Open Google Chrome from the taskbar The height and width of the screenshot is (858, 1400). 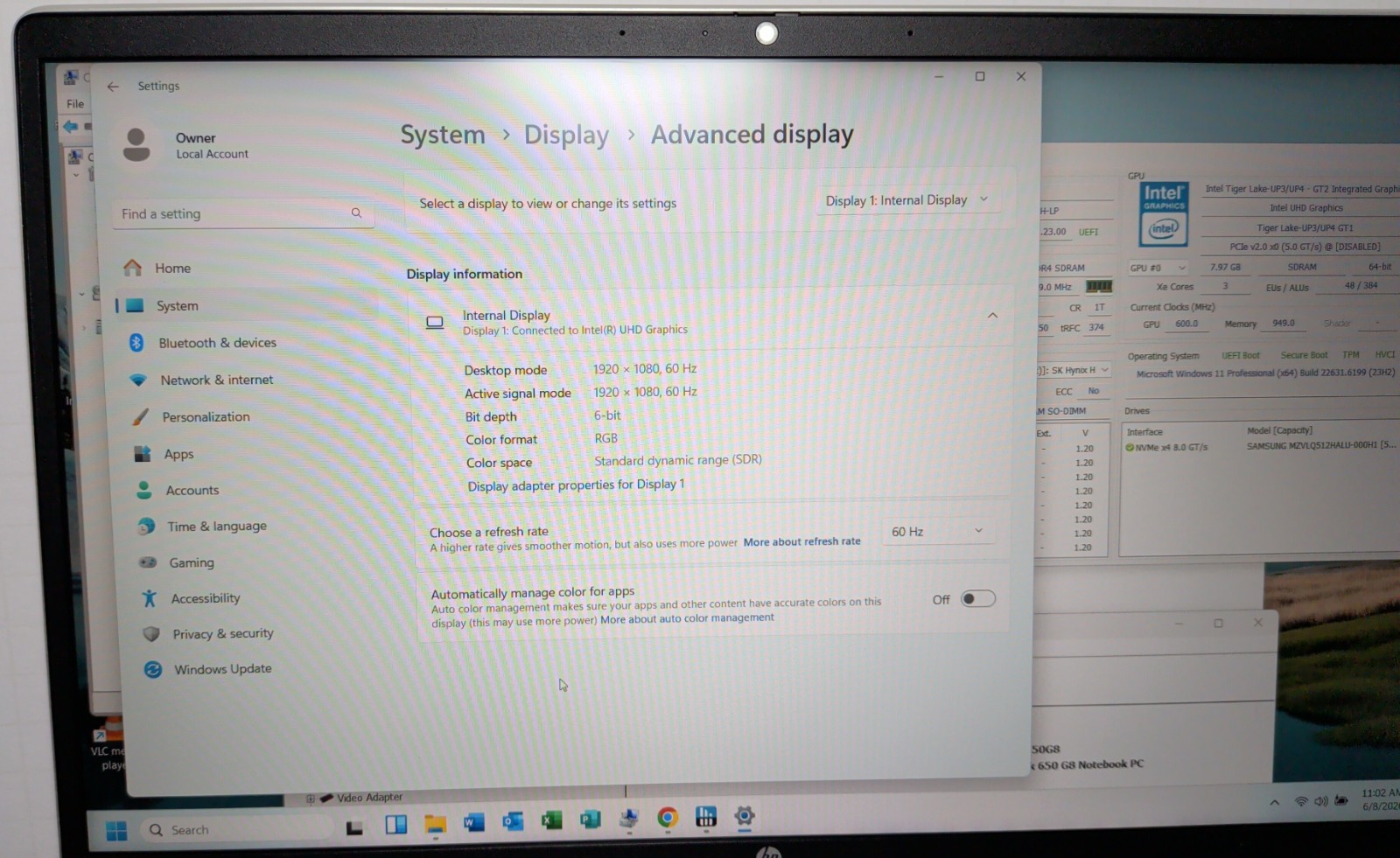click(668, 817)
